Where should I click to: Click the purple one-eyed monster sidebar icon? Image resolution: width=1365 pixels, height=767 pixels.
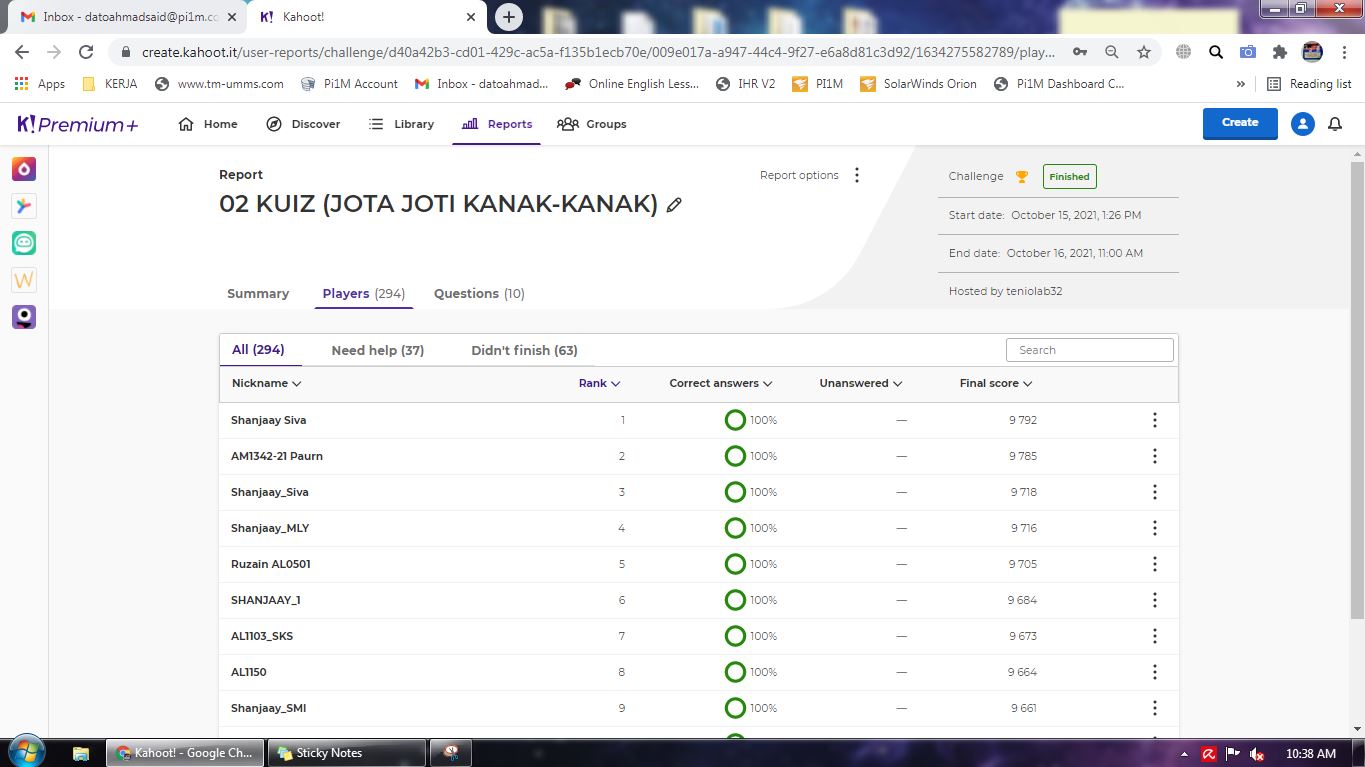click(24, 317)
